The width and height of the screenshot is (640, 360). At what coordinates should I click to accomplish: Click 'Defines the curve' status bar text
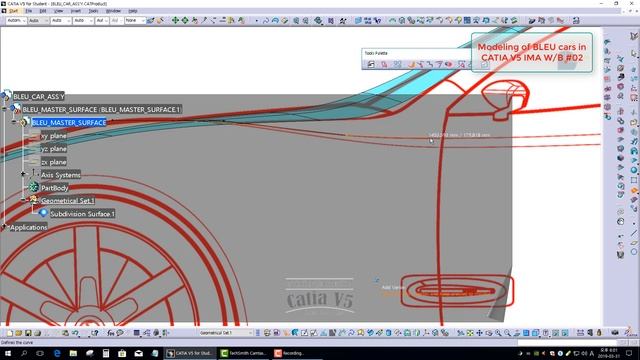point(17,342)
